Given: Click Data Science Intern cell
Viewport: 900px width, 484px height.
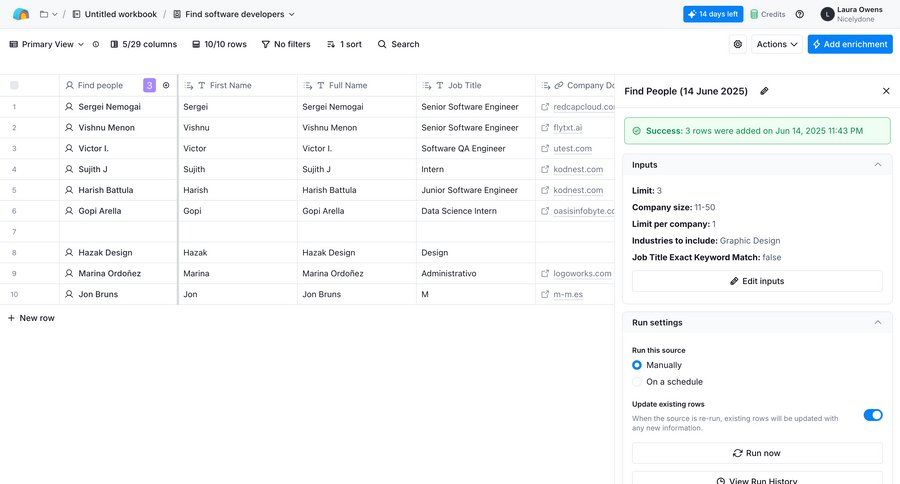Looking at the screenshot, I should [475, 211].
